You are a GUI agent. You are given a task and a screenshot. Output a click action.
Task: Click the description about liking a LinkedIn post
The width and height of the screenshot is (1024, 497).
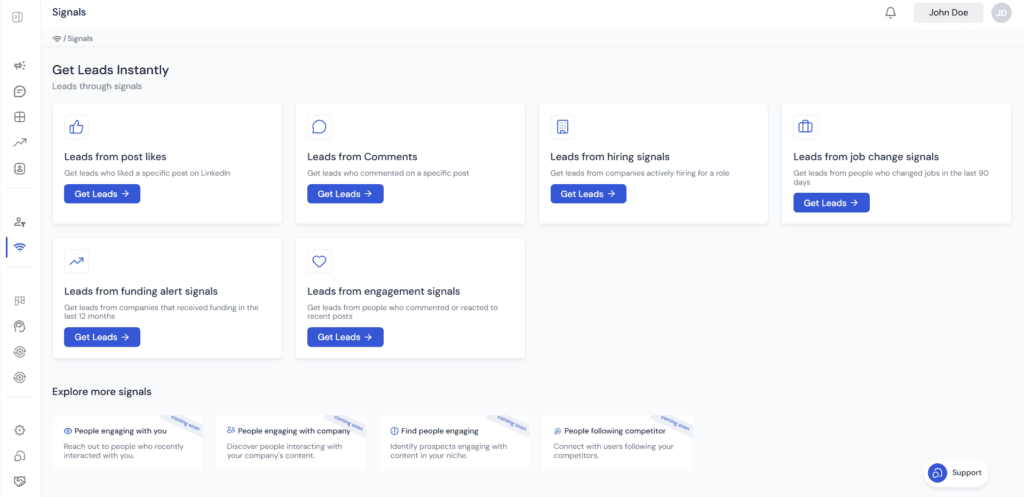[148, 174]
